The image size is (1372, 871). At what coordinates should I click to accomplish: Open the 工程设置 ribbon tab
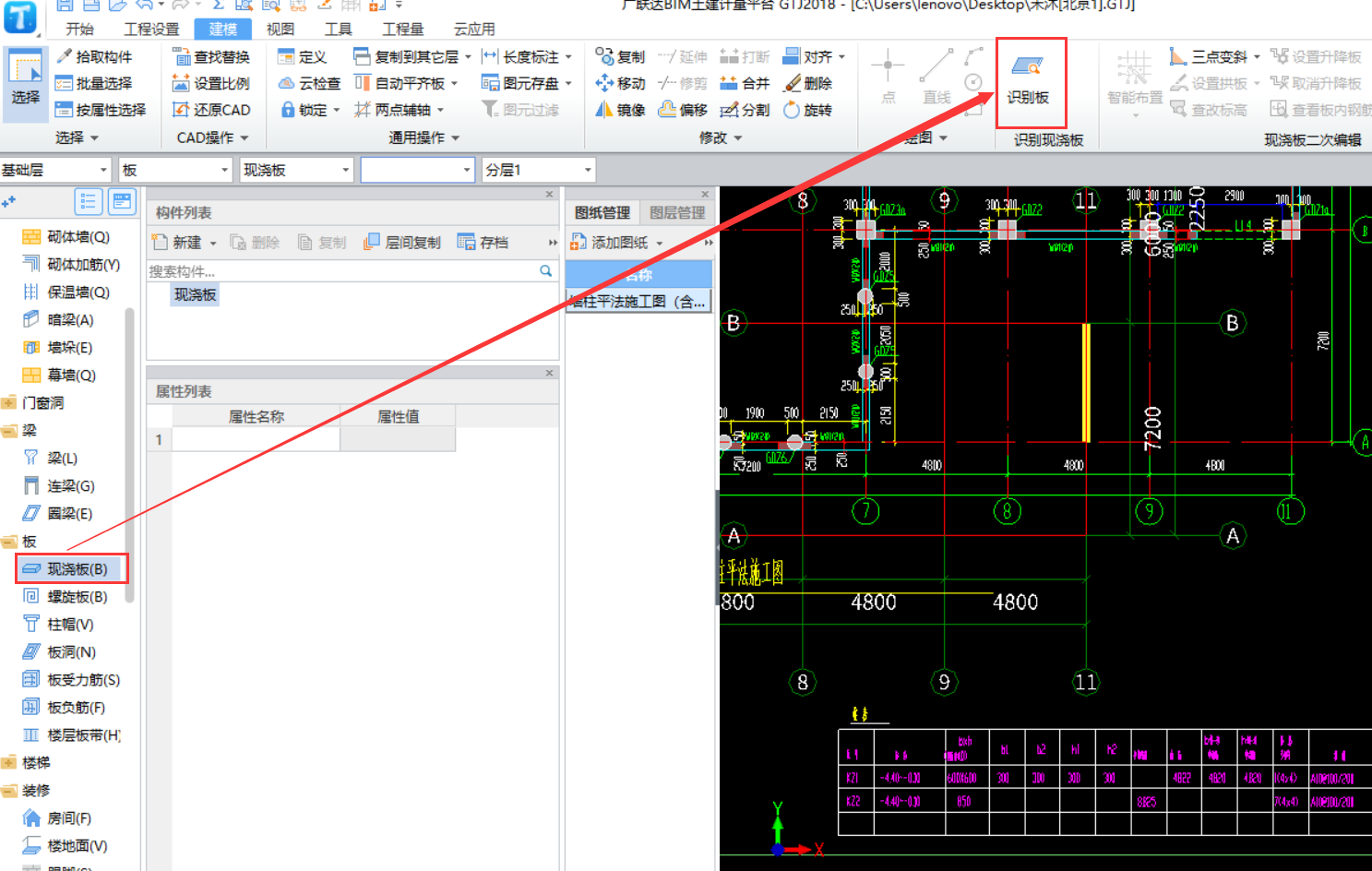click(x=151, y=29)
